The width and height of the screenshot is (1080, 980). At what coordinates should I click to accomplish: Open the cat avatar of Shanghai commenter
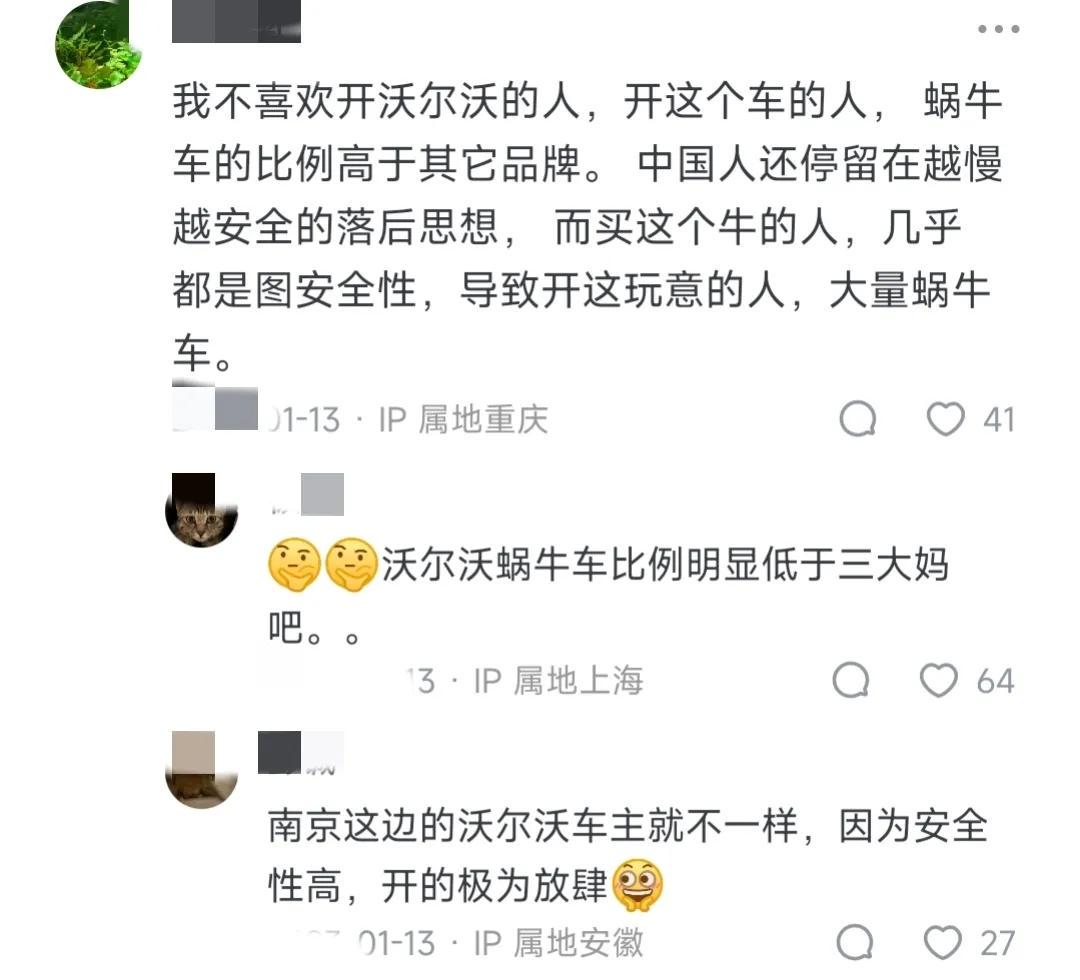point(202,510)
